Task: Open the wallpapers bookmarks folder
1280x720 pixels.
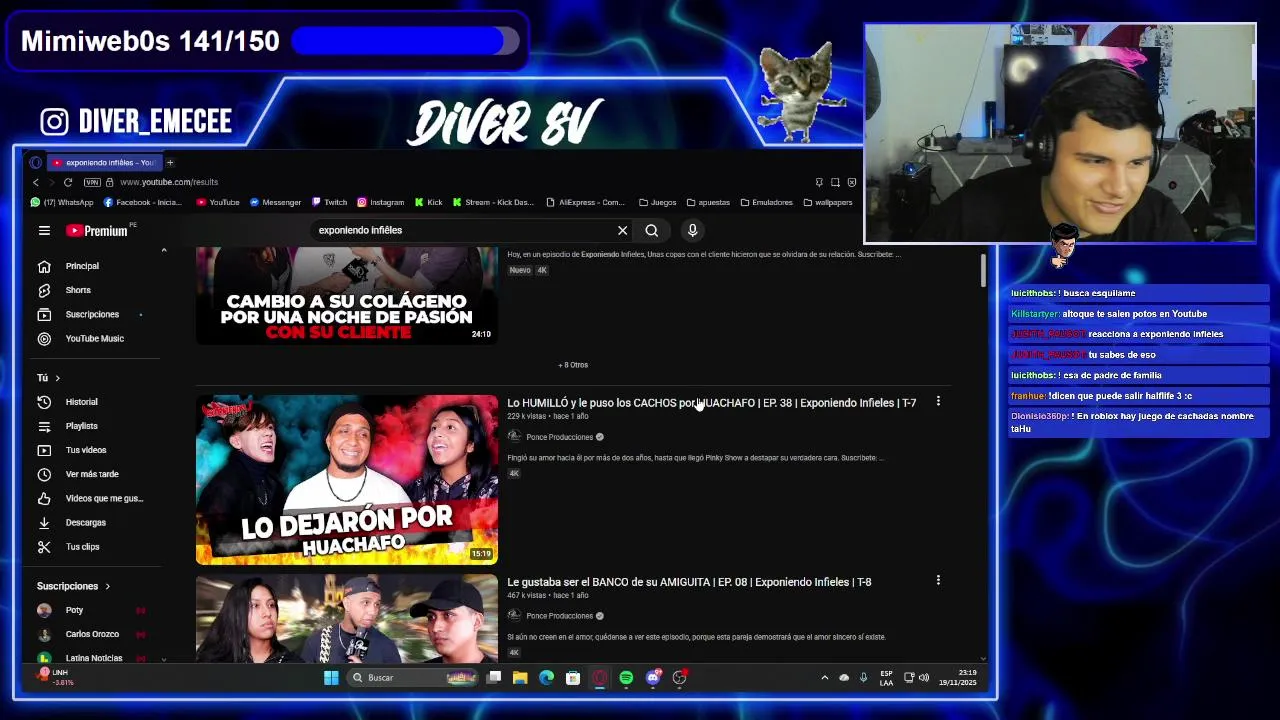Action: (x=828, y=202)
